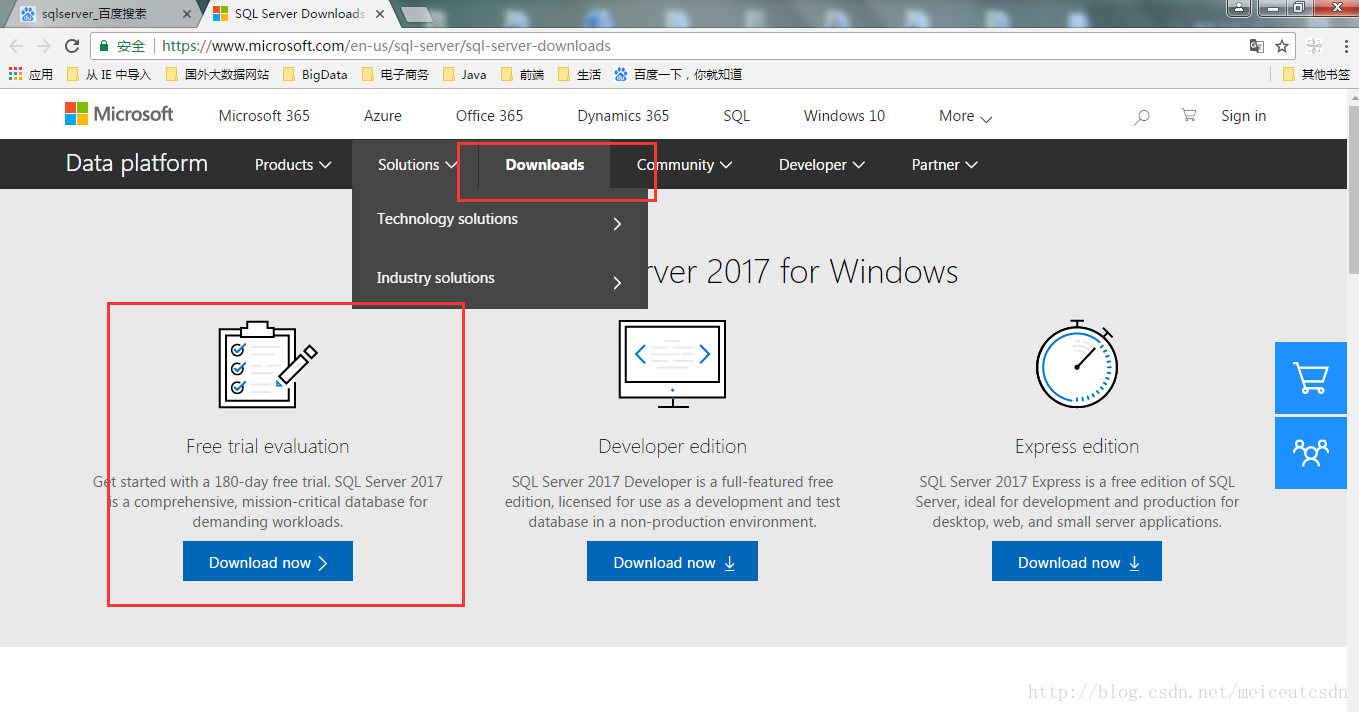1359x712 pixels.
Task: Download now for Free trial evaluation
Action: click(x=268, y=562)
